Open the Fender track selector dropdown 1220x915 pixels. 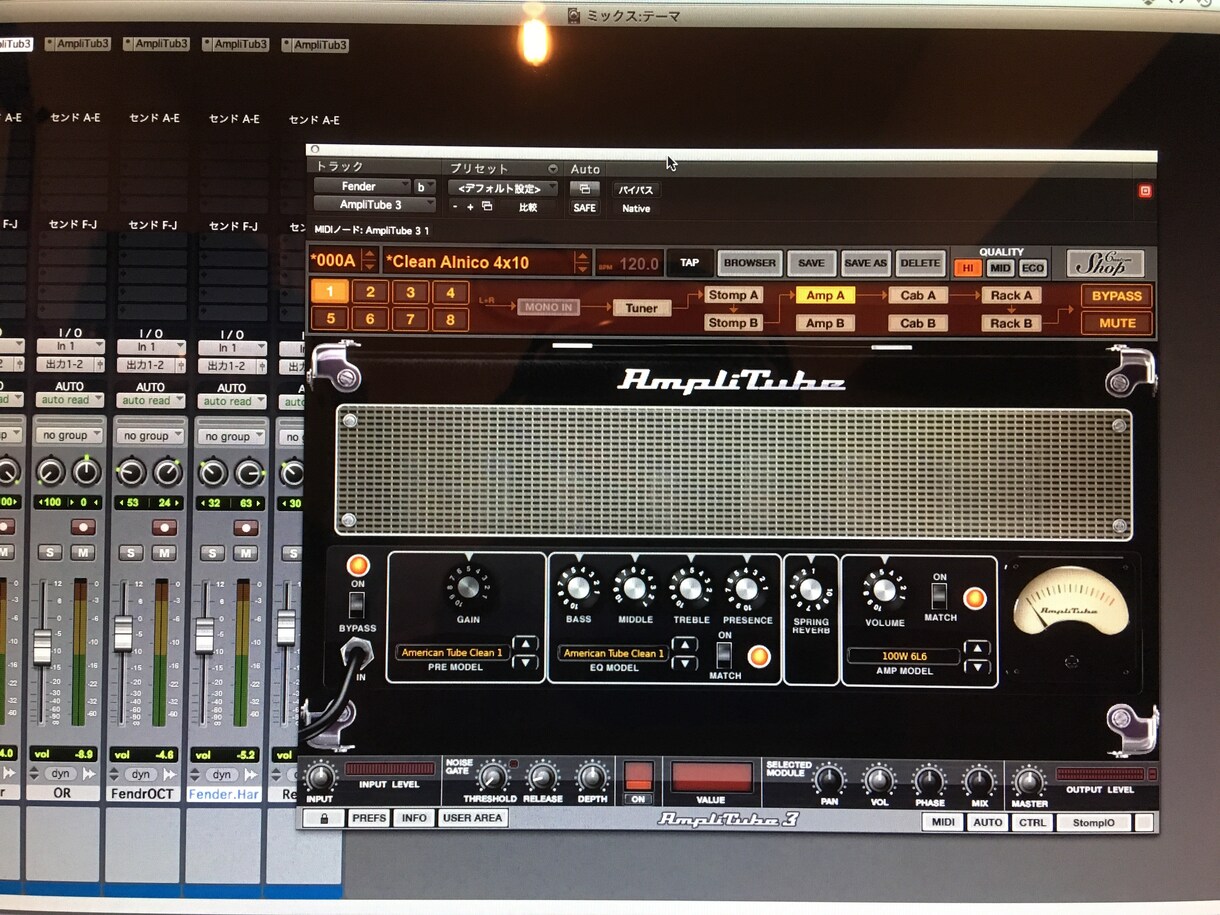362,187
